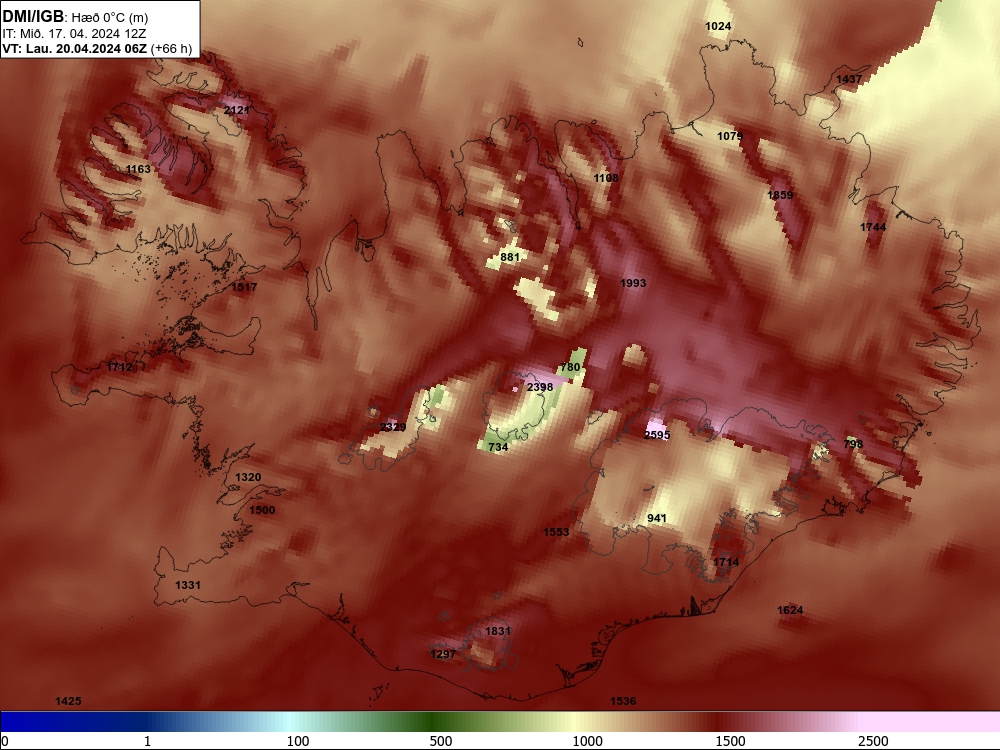
Task: Click the legend tick label 500
Action: 441,741
